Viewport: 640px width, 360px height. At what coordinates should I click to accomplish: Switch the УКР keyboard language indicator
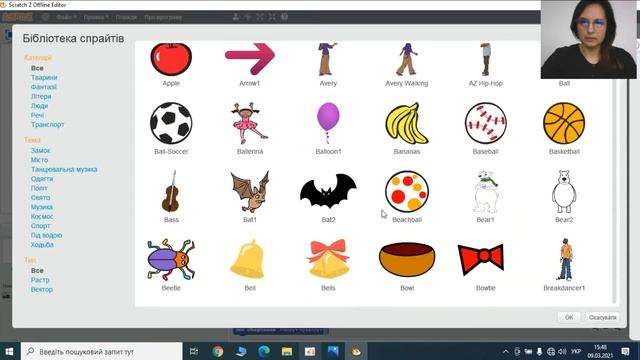(576, 351)
